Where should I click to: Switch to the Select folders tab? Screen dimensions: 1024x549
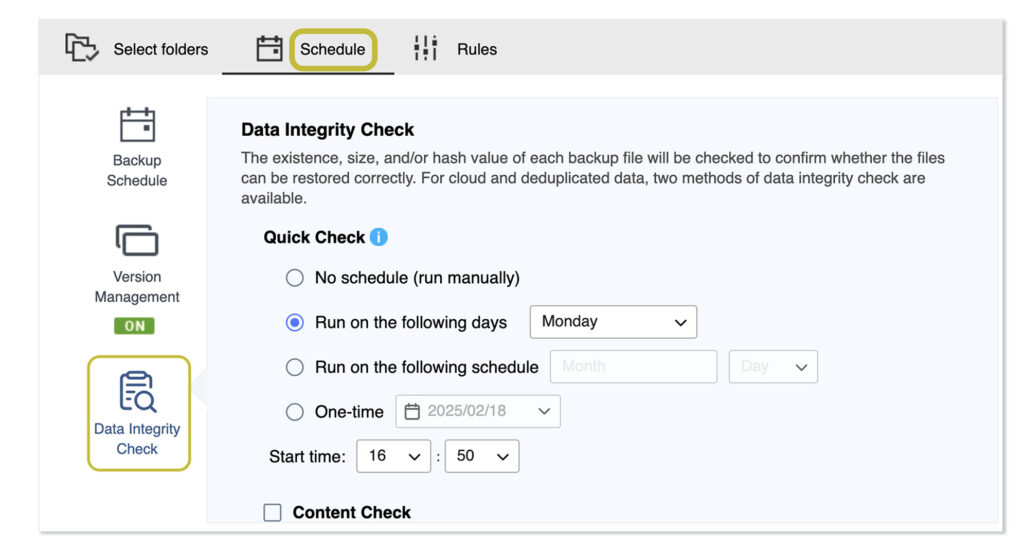[x=160, y=49]
